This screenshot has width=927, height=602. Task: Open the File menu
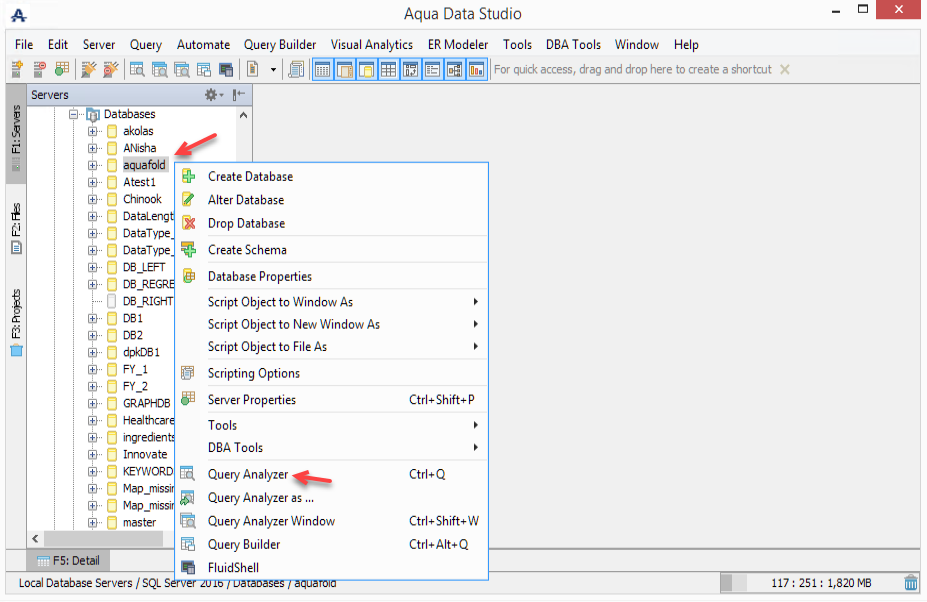click(x=24, y=44)
